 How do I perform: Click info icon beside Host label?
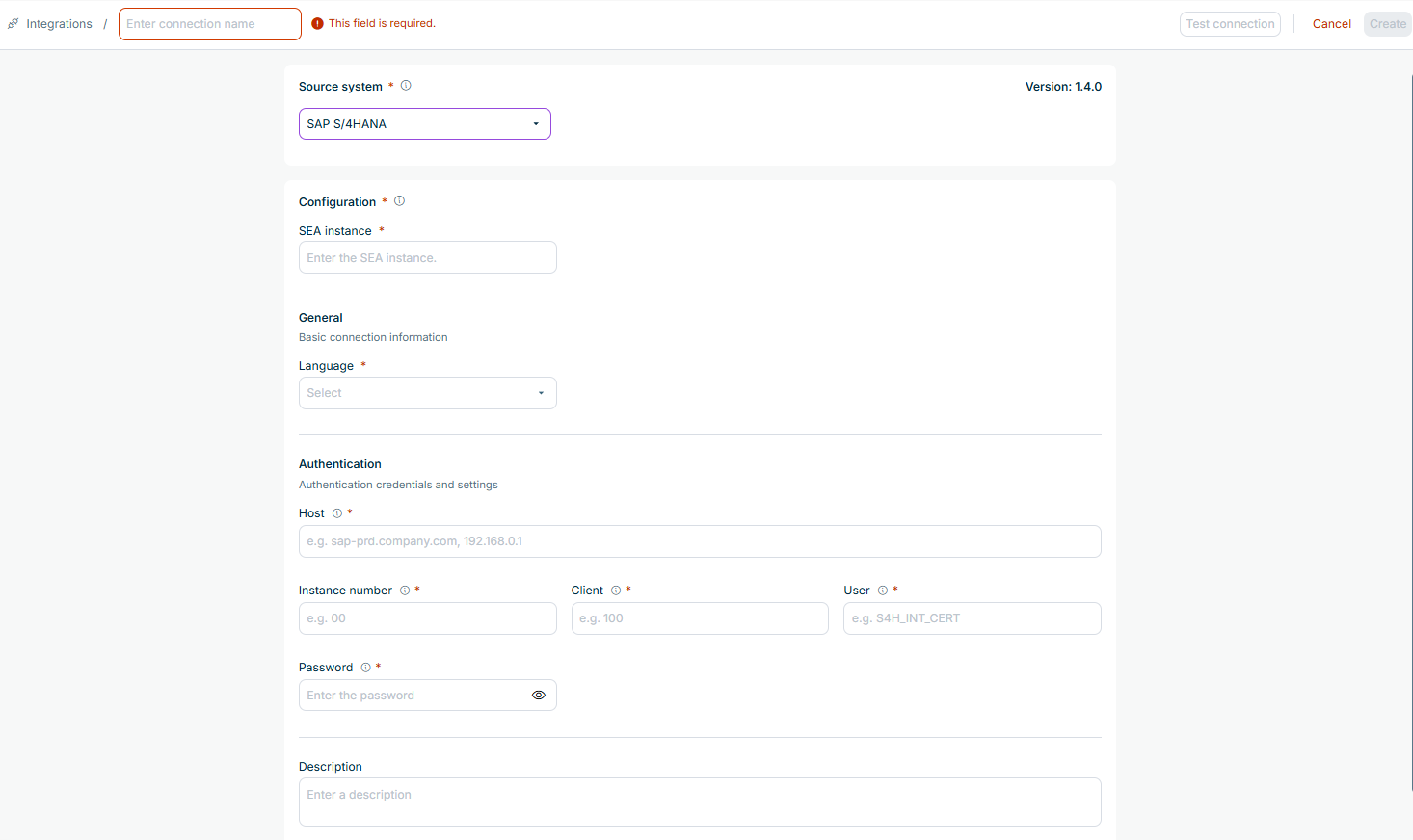[x=336, y=513]
